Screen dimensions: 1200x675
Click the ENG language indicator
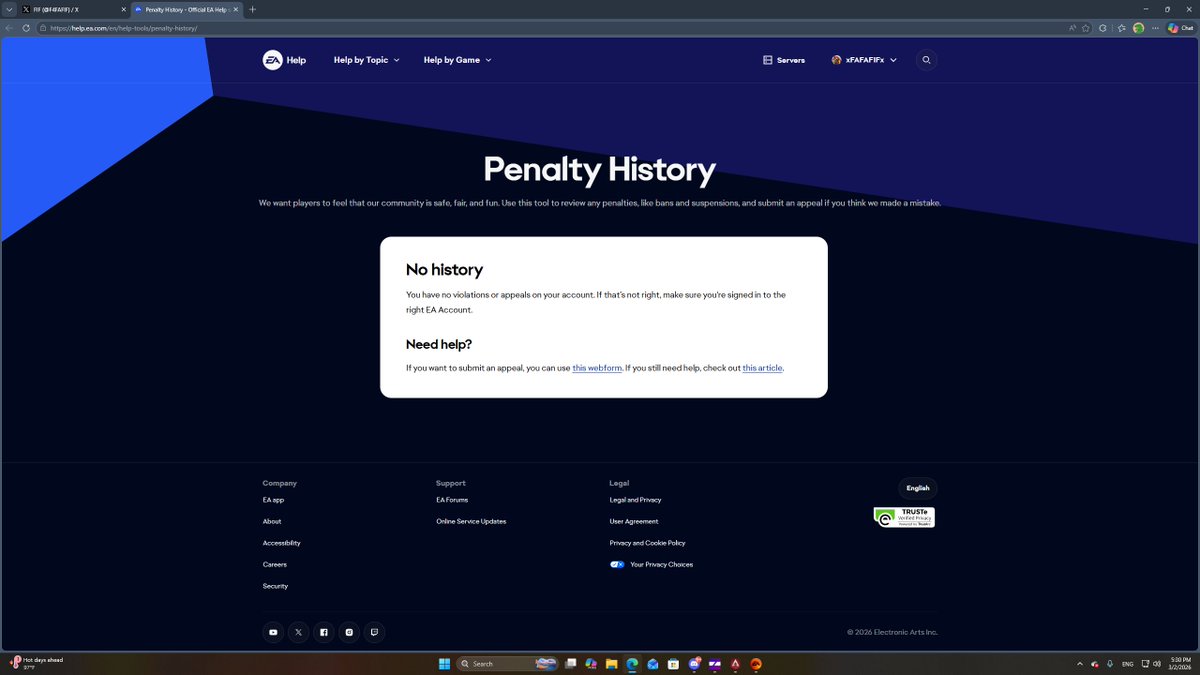(1128, 664)
